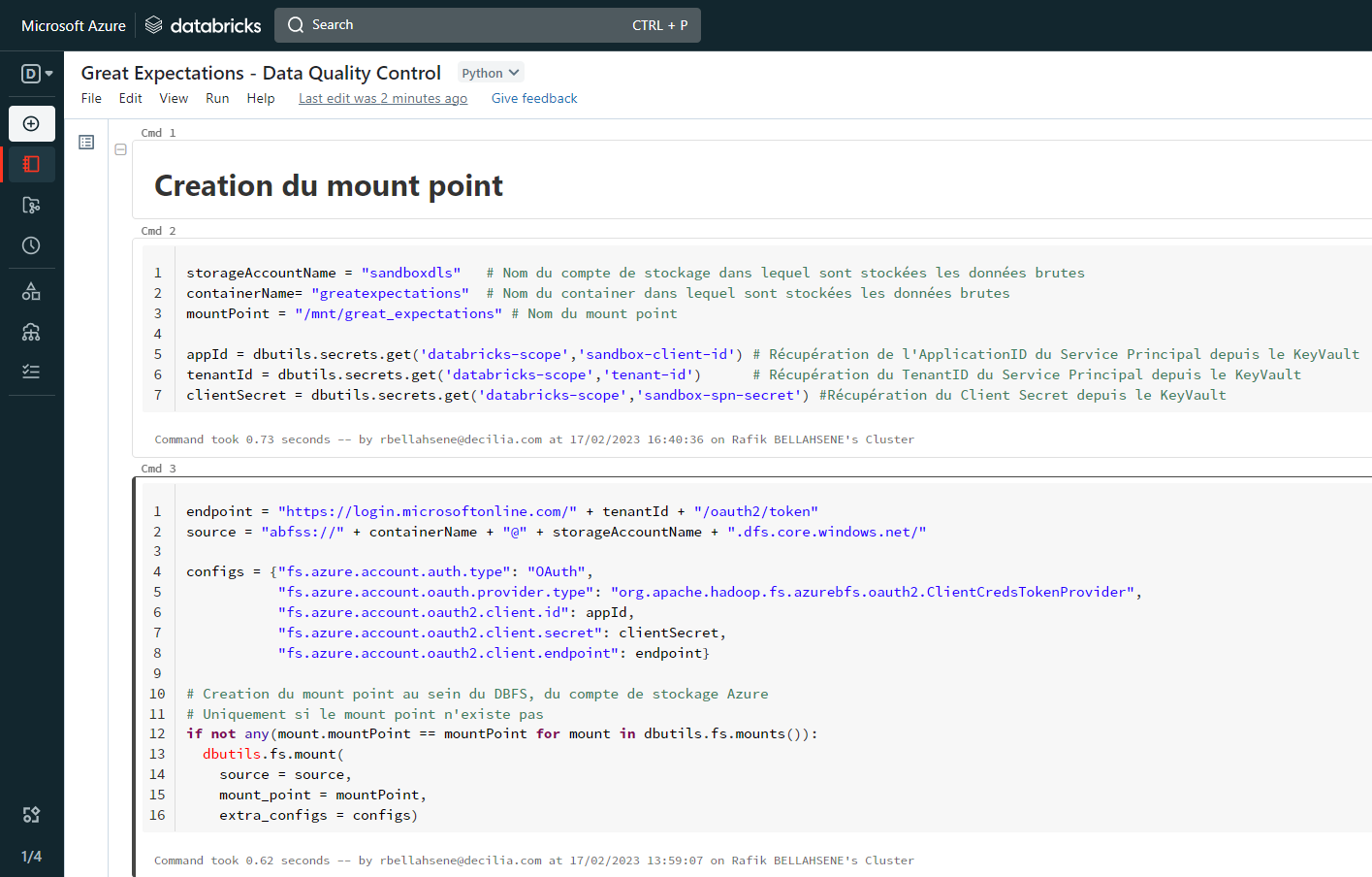Viewport: 1372px width, 877px height.
Task: Open the Edit menu
Action: click(130, 98)
